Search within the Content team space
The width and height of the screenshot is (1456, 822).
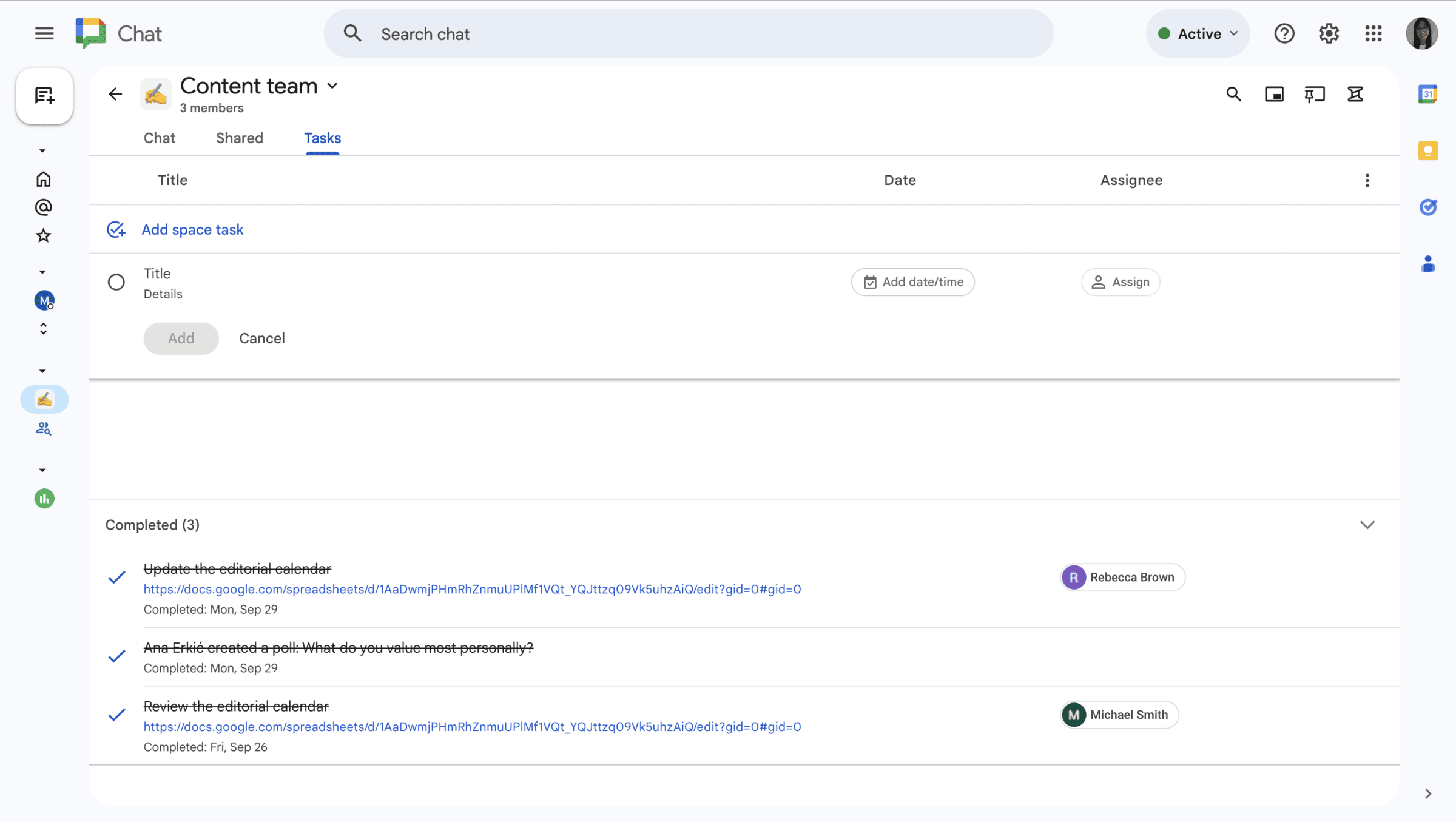(1234, 94)
